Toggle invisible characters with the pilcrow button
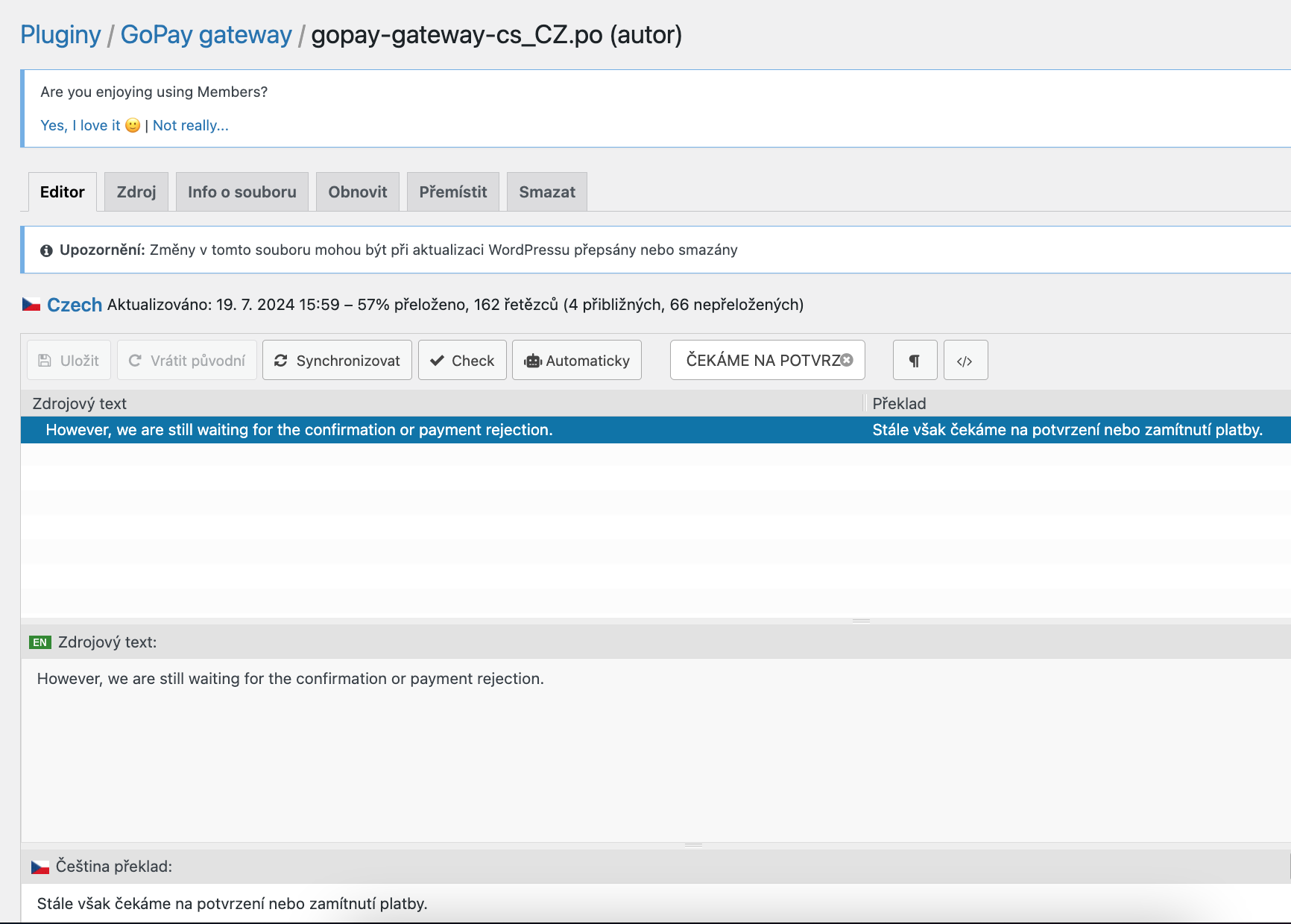Viewport: 1291px width, 924px height. coord(915,361)
